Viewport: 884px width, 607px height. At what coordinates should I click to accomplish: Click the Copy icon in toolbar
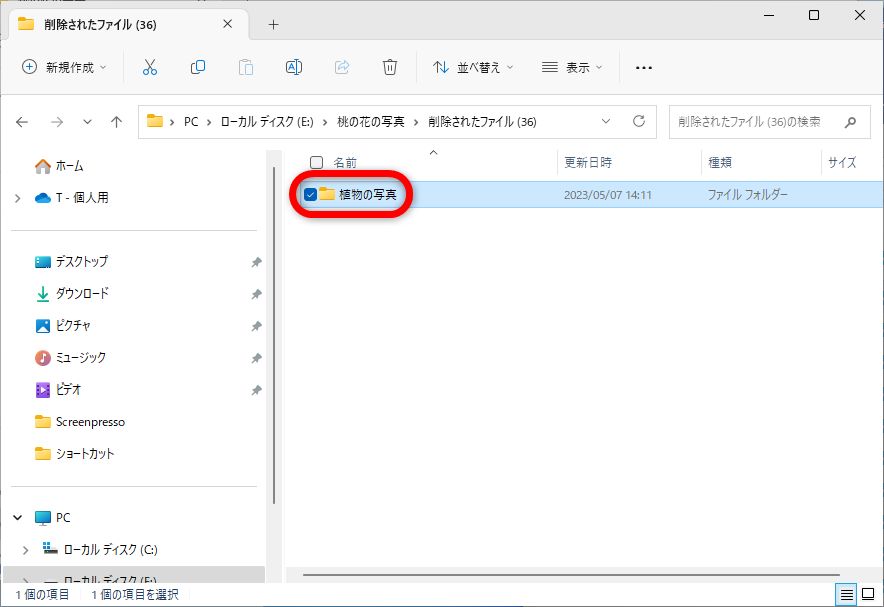[198, 67]
